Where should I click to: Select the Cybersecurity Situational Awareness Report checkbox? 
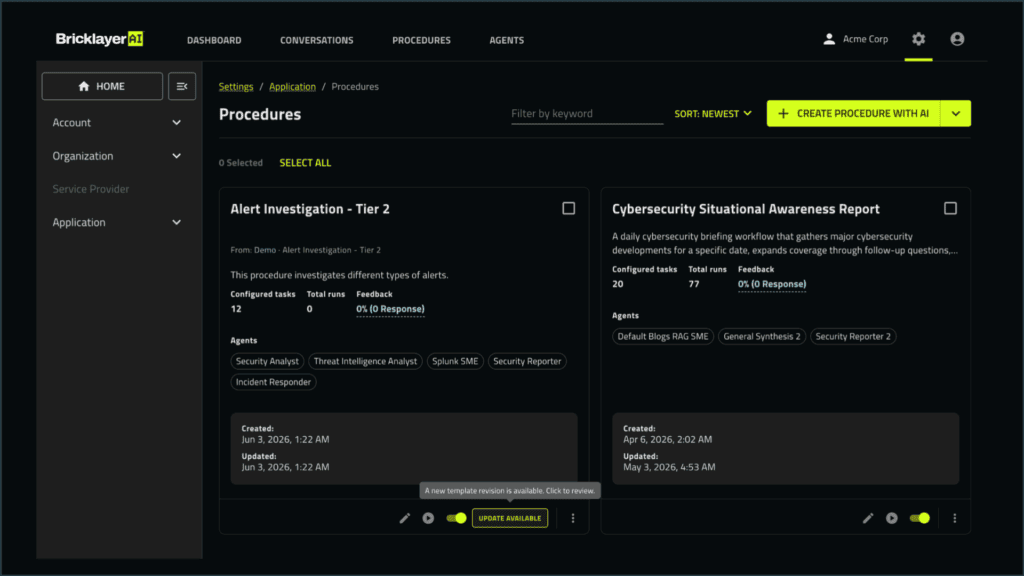(x=950, y=208)
